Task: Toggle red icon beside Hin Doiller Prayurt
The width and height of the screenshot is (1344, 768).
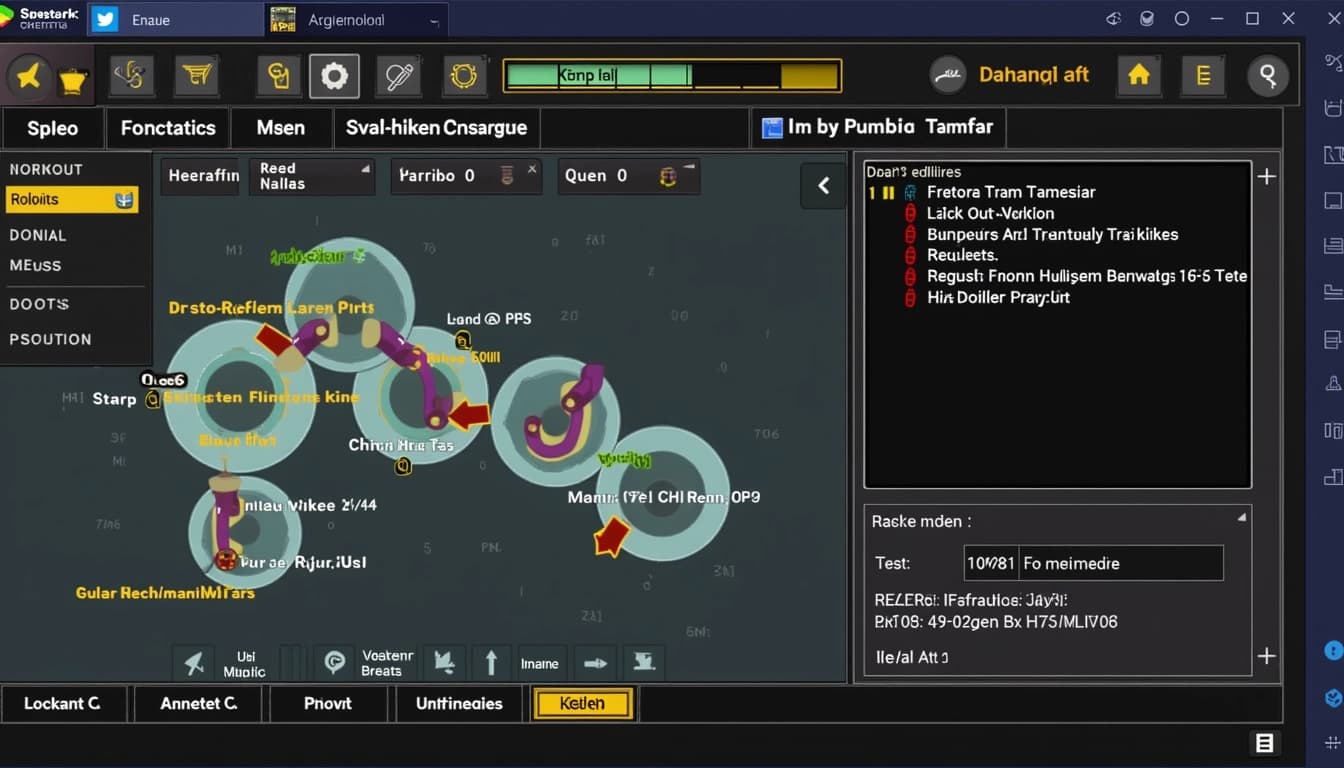Action: pyautogui.click(x=910, y=298)
